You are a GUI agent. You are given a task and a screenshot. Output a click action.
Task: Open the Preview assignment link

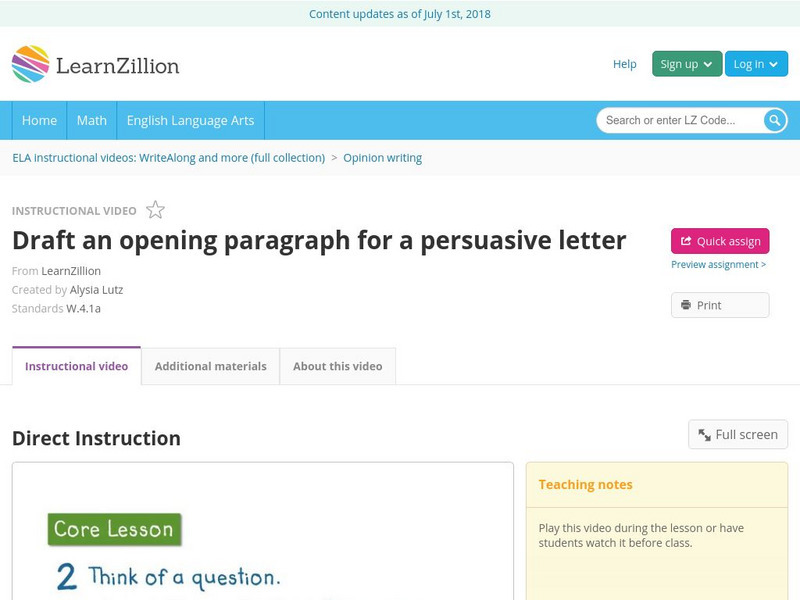[718, 265]
